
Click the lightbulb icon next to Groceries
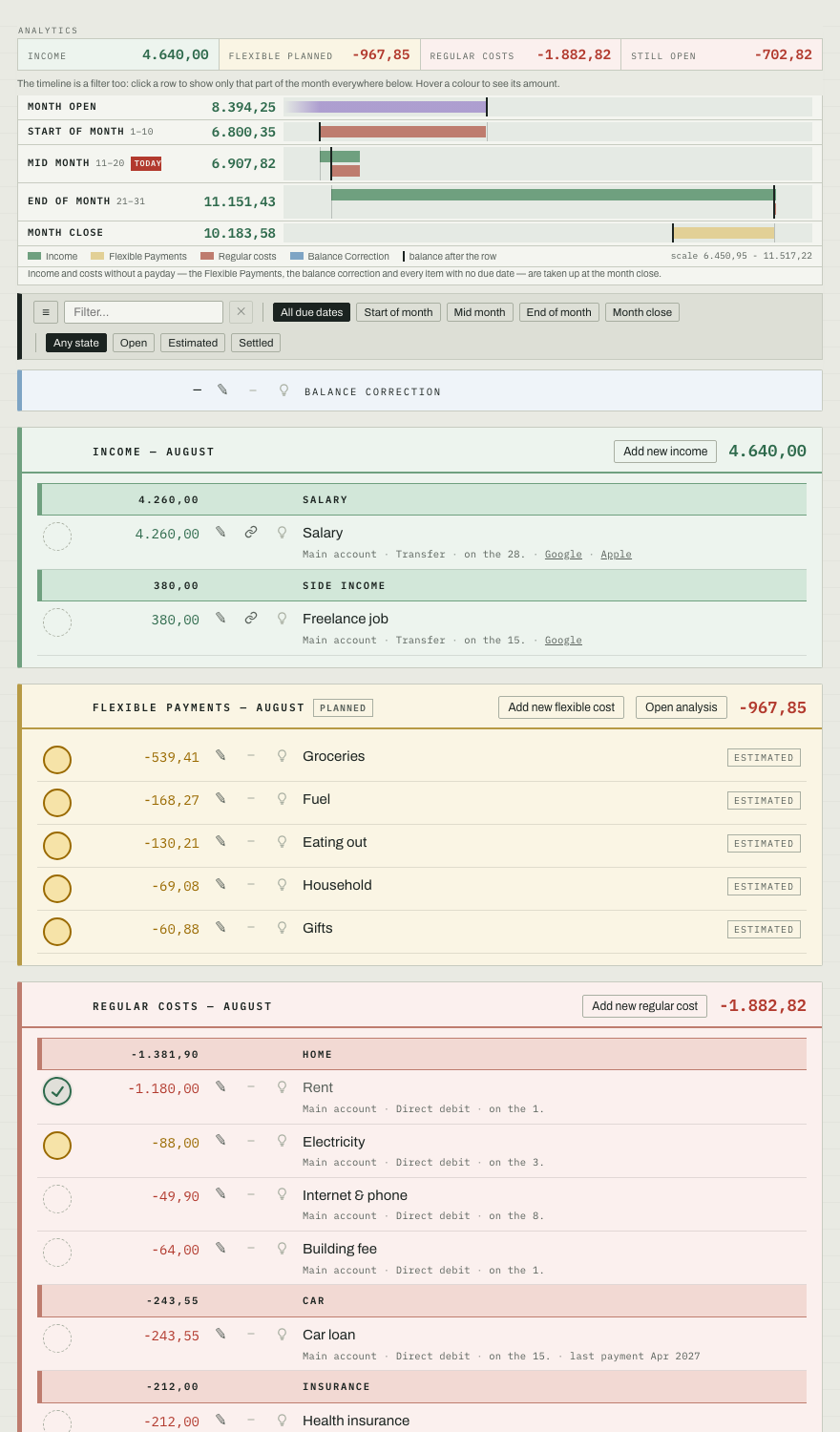(282, 756)
